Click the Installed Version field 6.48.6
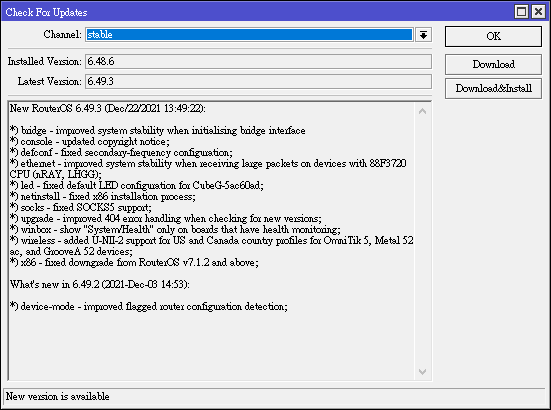Screen dimensions: 551x410 coord(258,61)
